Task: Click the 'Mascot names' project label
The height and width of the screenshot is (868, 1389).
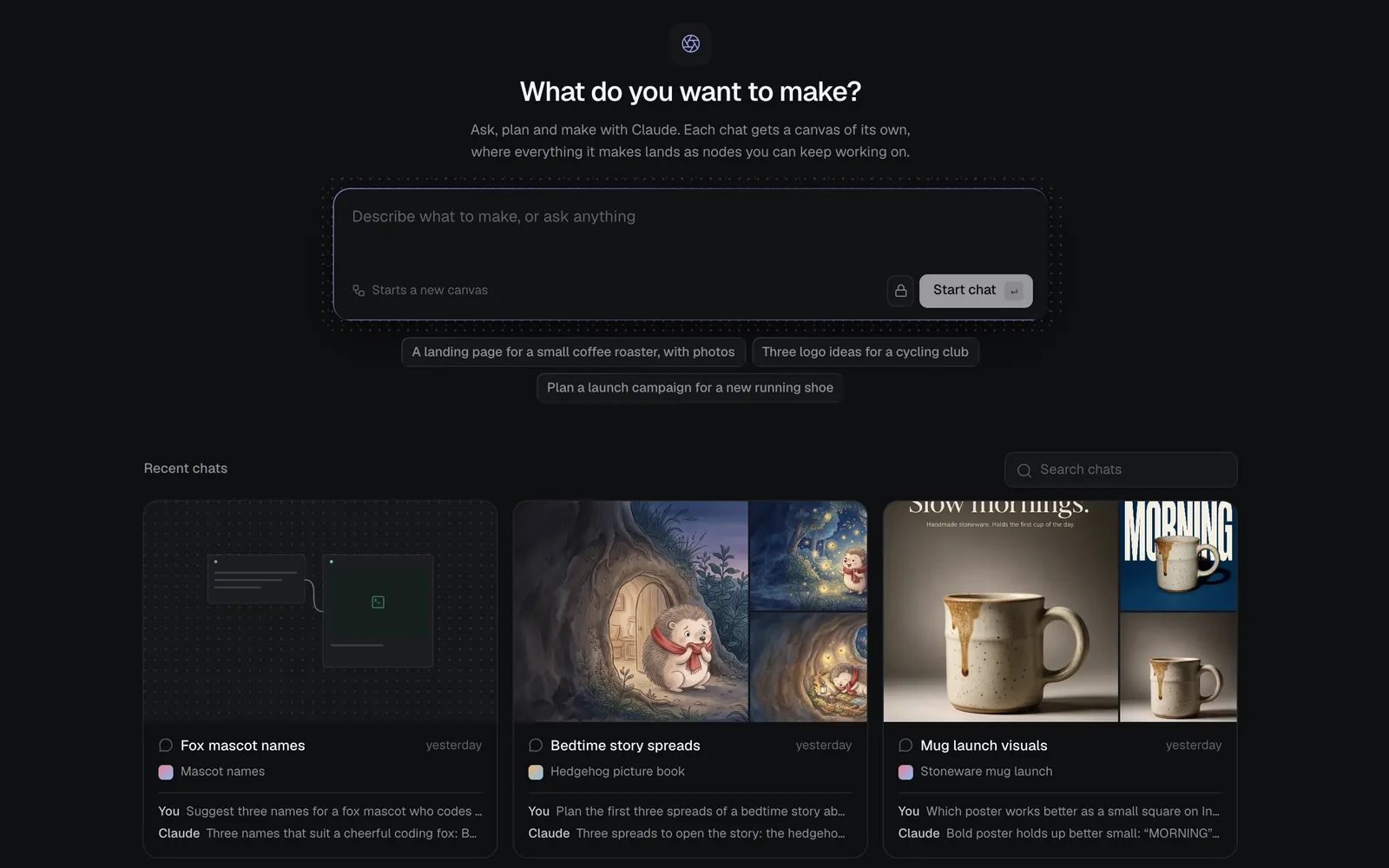Action: pos(222,772)
